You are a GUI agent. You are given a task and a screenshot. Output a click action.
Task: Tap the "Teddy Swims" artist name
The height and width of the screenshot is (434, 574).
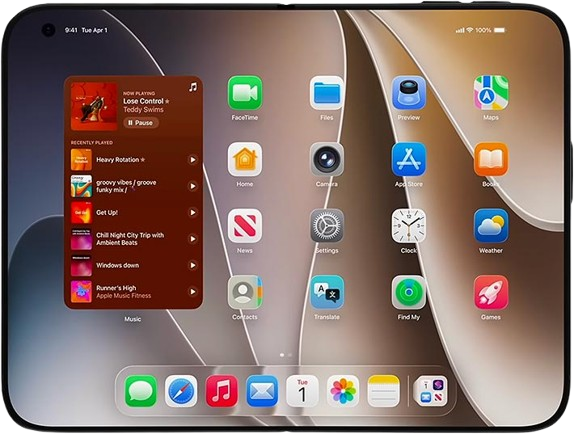143,110
